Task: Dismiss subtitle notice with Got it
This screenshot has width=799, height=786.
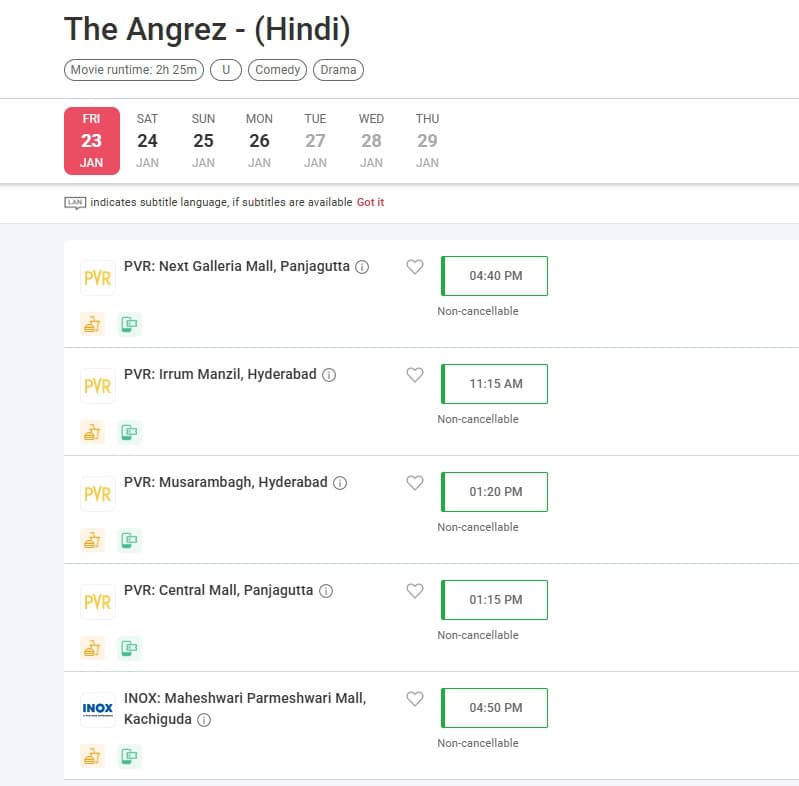Action: coord(370,202)
